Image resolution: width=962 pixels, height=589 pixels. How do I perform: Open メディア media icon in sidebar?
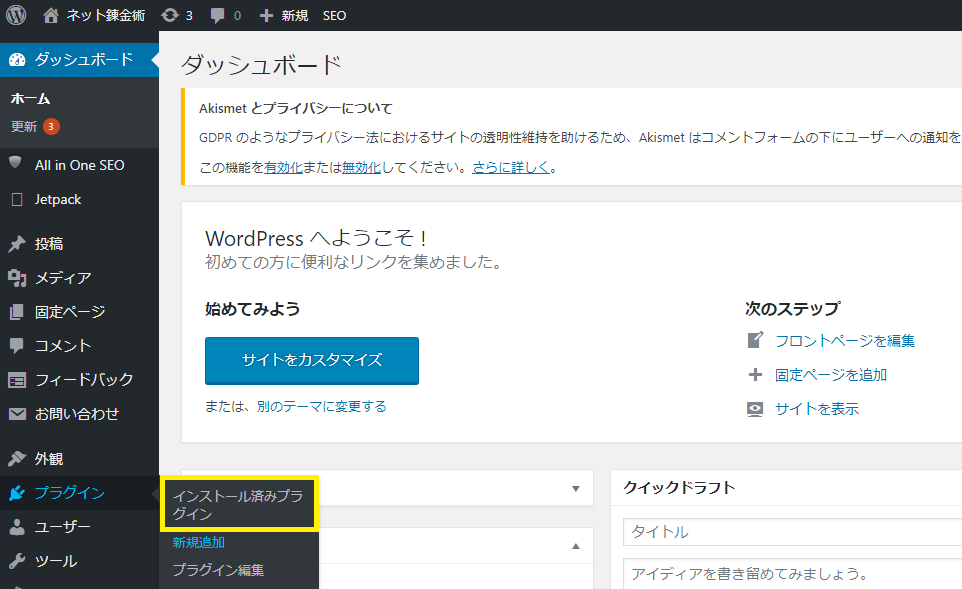pyautogui.click(x=16, y=278)
